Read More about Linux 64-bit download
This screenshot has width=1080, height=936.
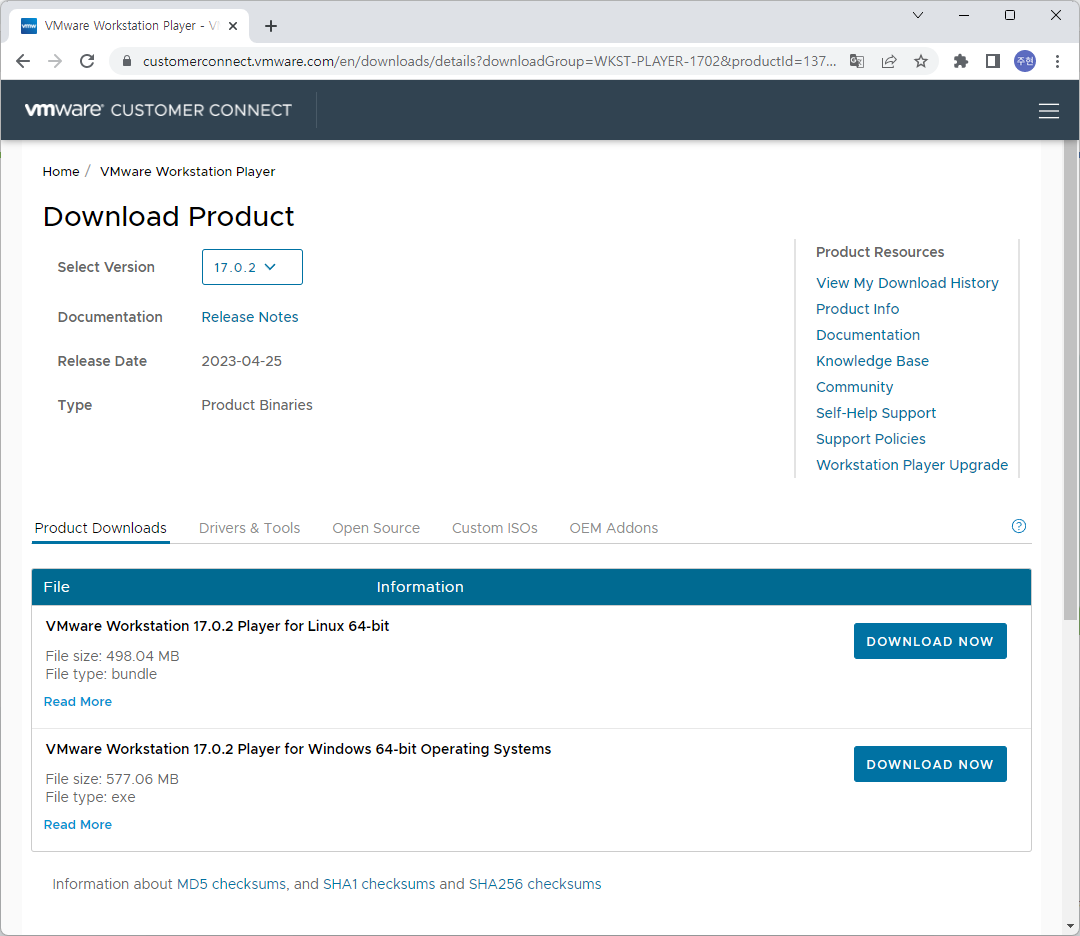point(78,702)
